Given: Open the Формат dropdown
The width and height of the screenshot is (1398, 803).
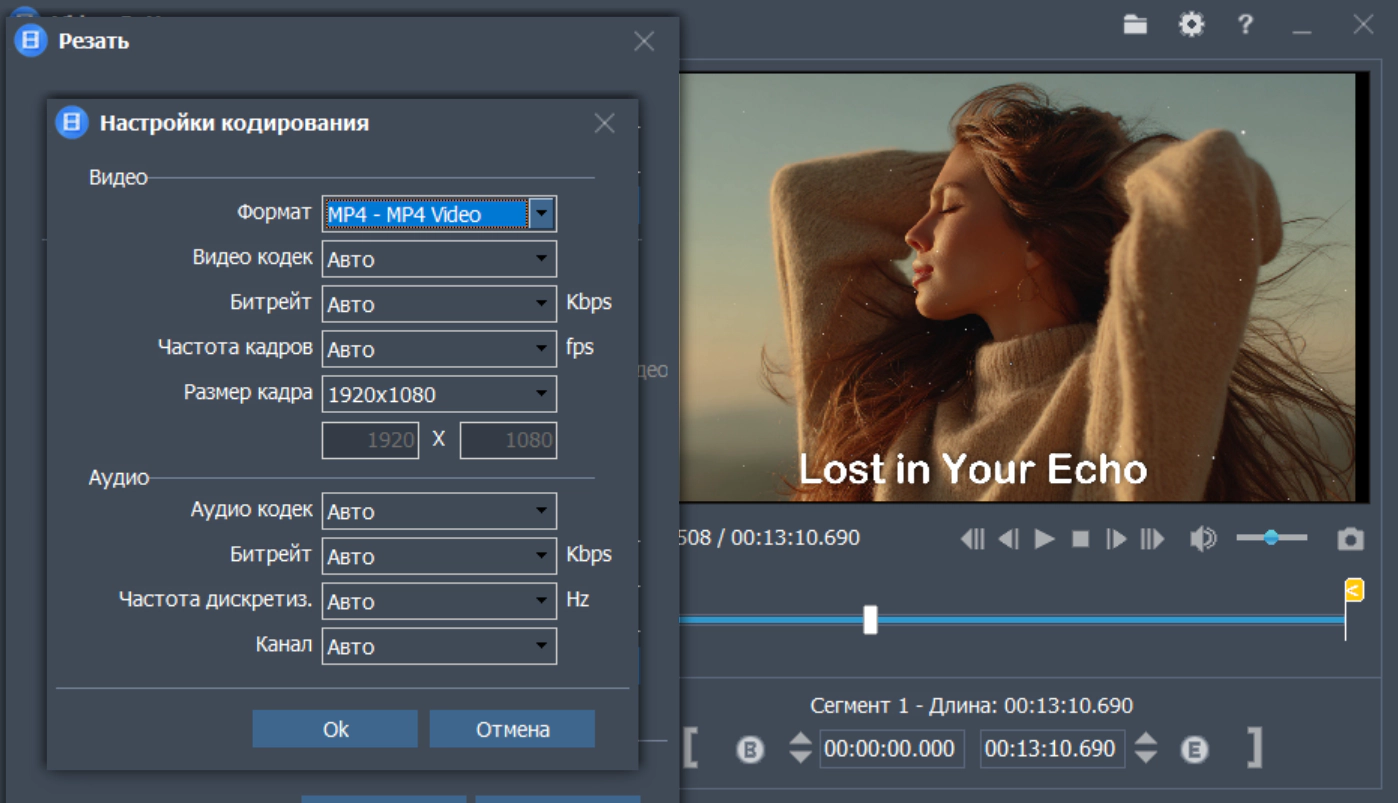Looking at the screenshot, I should [541, 214].
